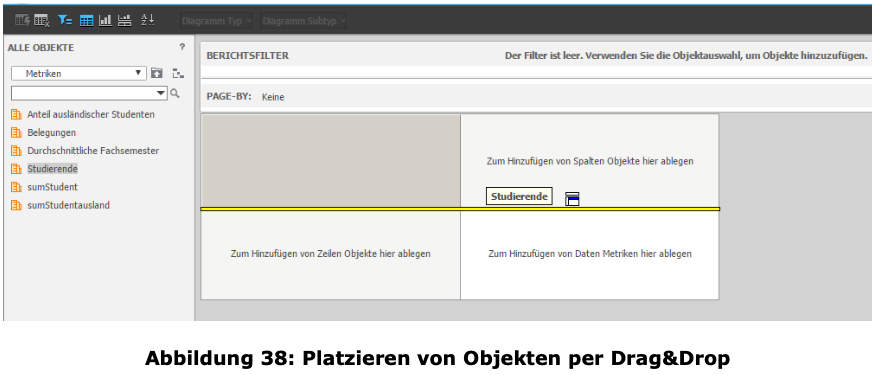Click into the object search field

(89, 93)
